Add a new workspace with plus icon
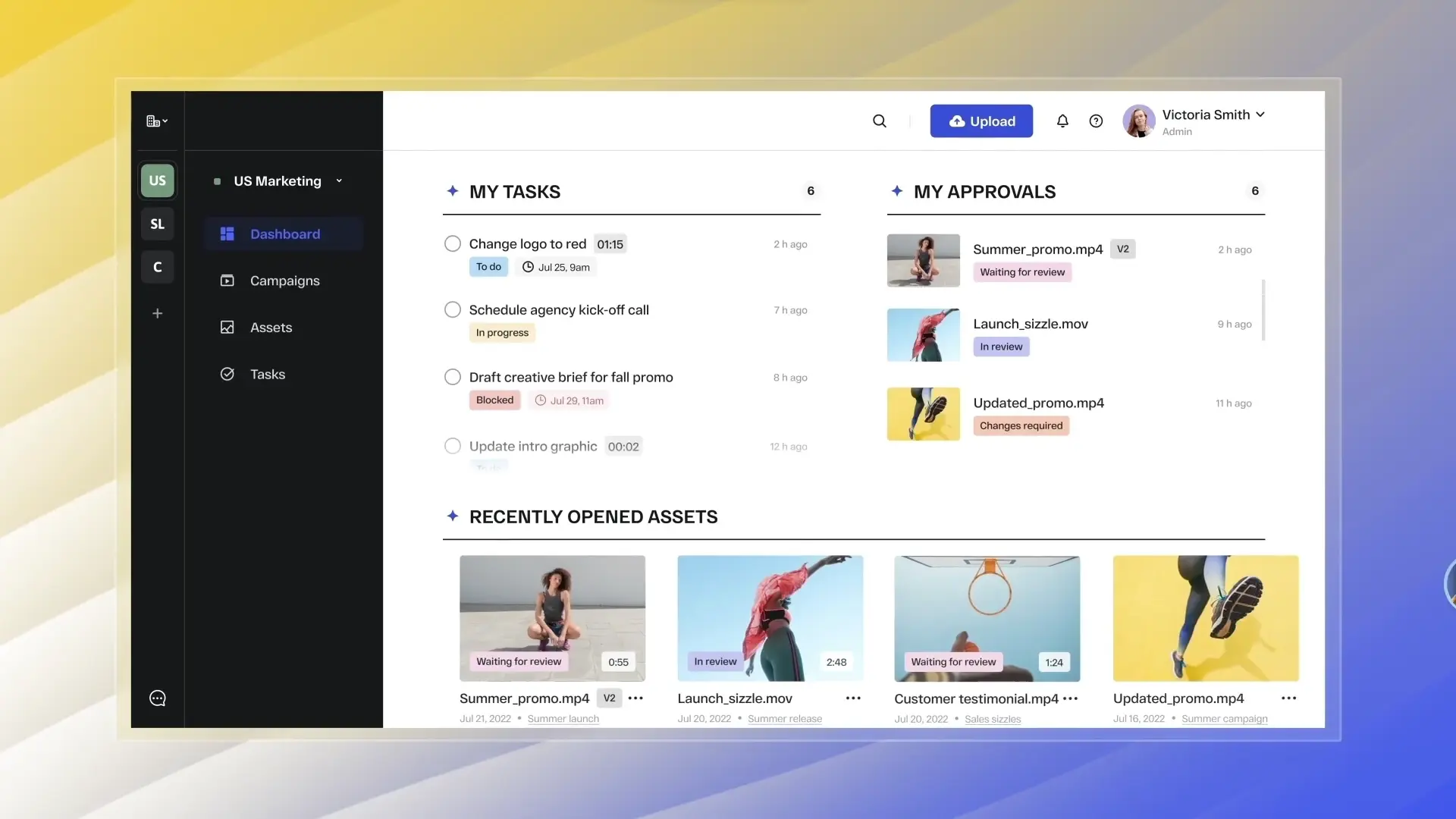Viewport: 1456px width, 819px height. pos(158,313)
